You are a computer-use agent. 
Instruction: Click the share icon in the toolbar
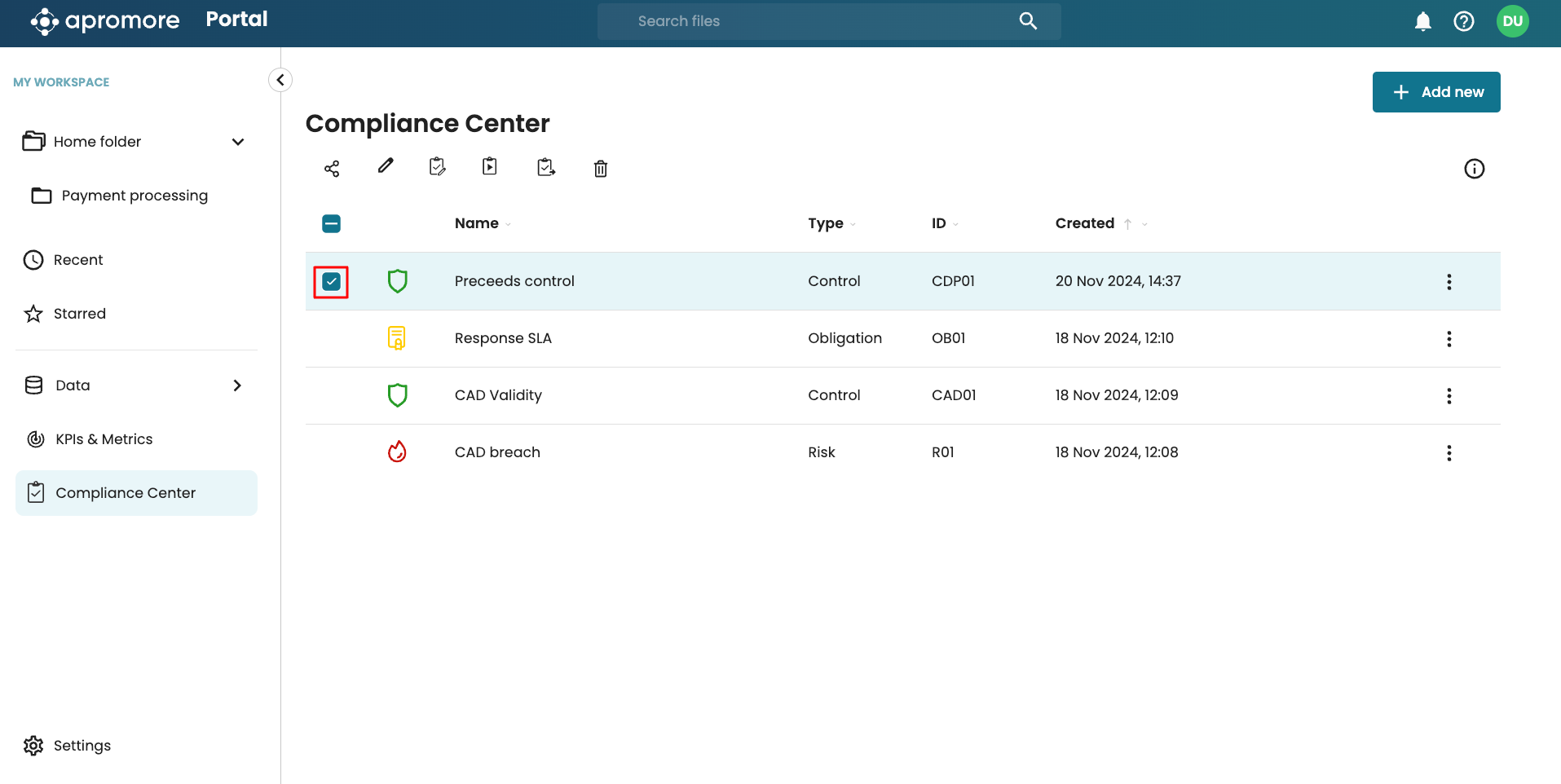pos(332,169)
